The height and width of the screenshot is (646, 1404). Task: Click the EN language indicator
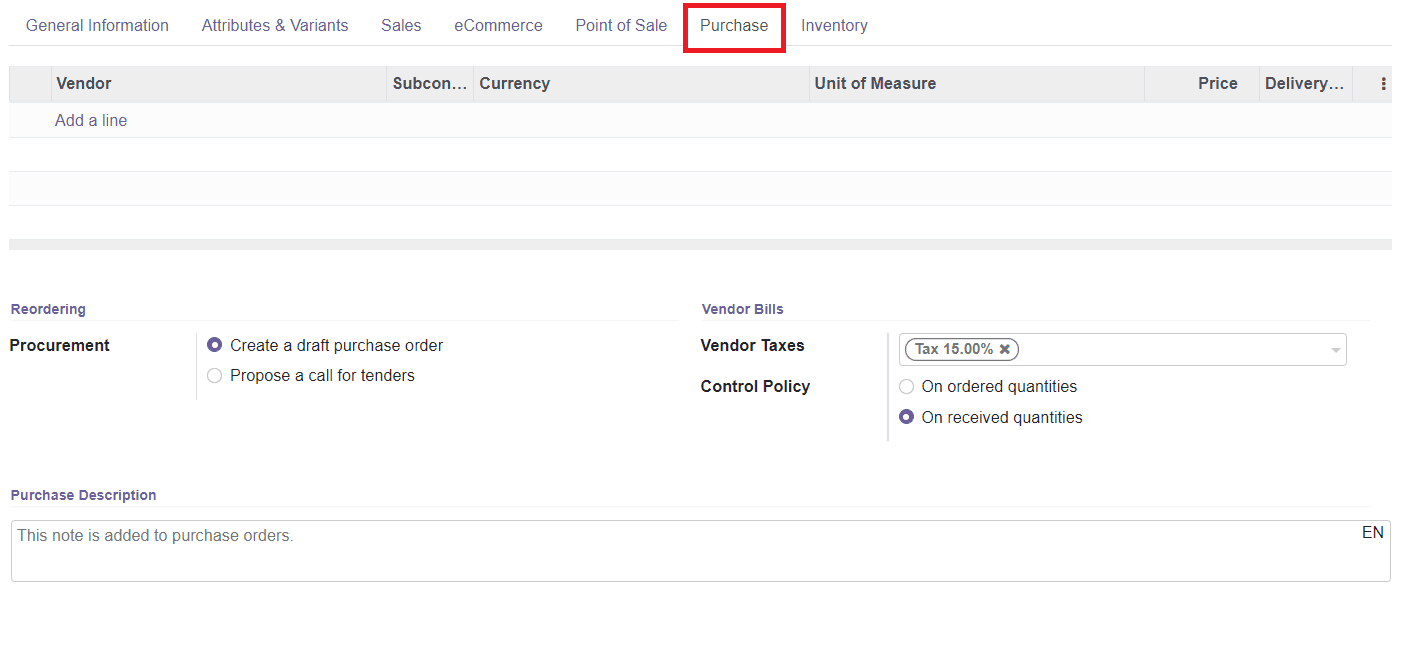[1373, 532]
